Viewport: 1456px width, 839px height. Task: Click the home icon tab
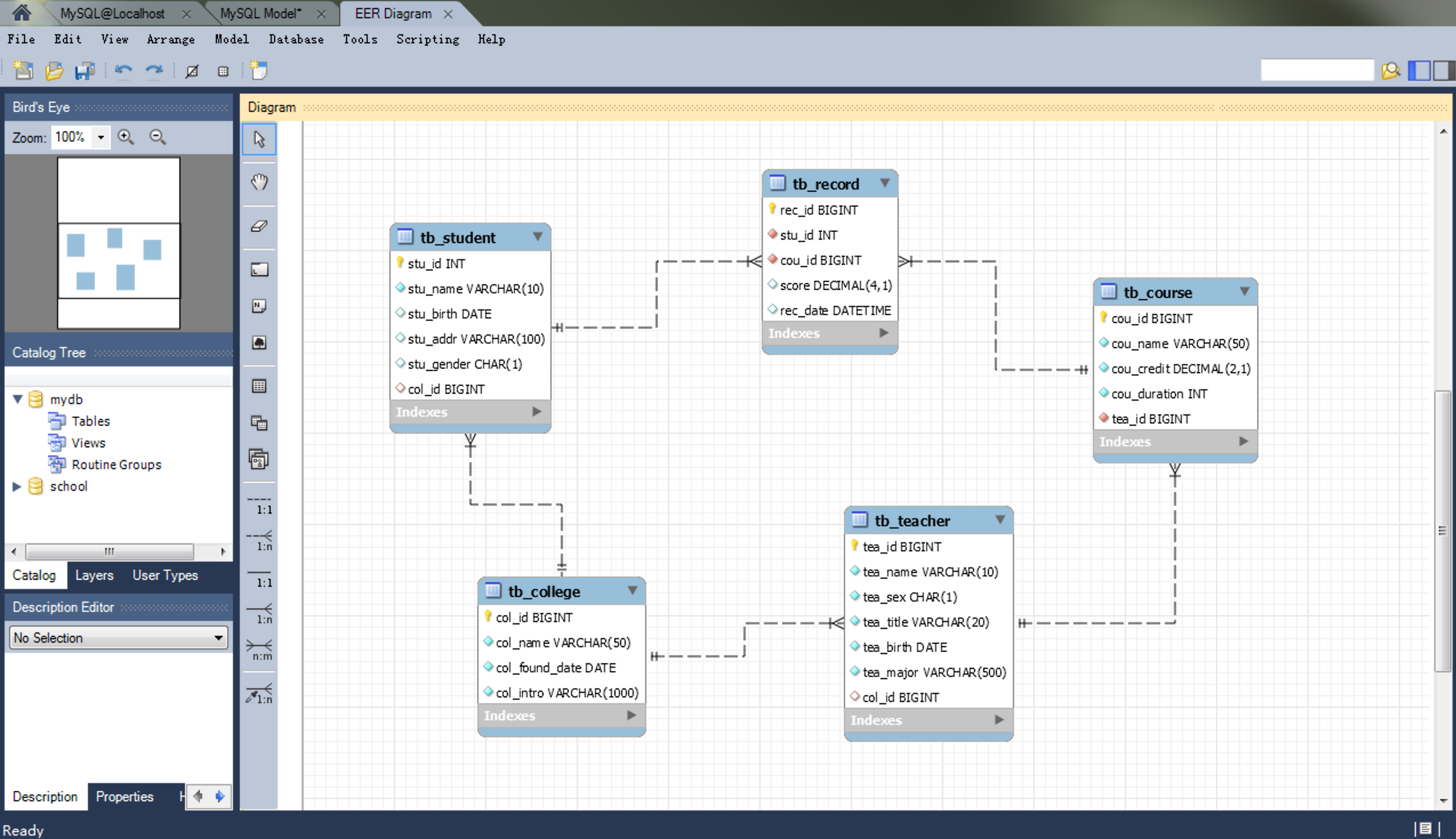pos(22,13)
